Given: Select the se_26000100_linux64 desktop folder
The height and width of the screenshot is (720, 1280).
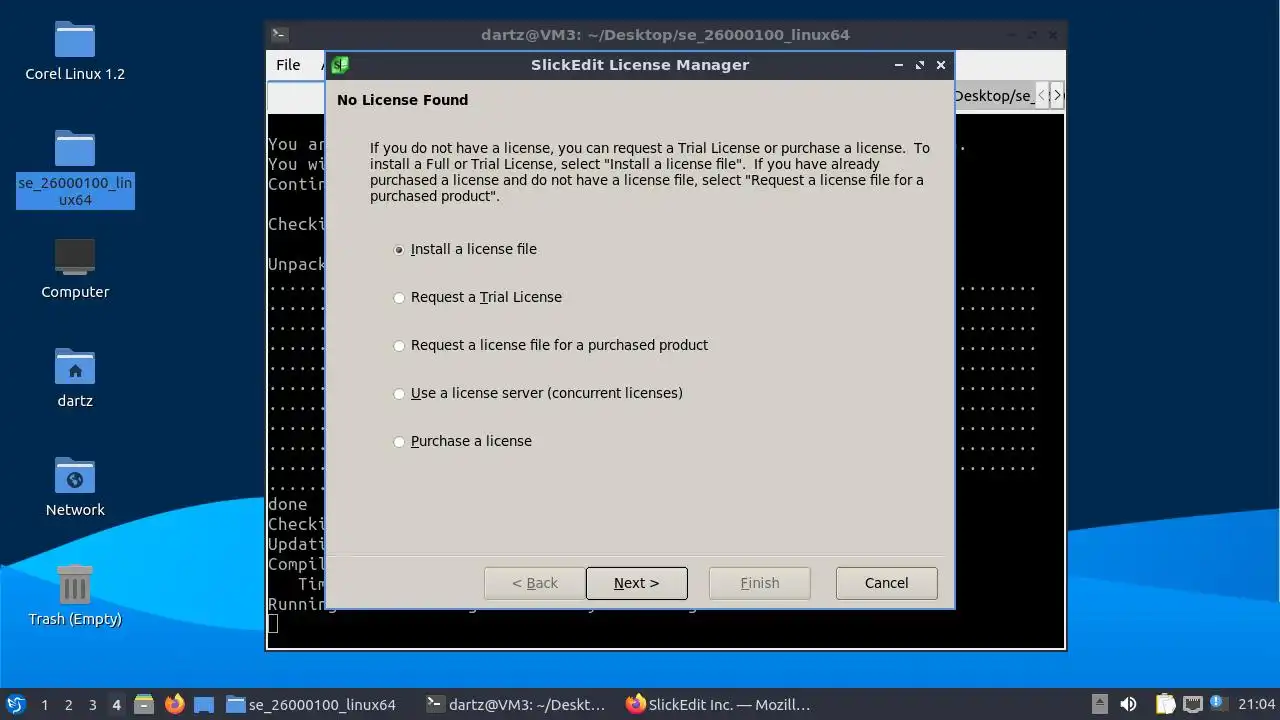Looking at the screenshot, I should tap(75, 167).
